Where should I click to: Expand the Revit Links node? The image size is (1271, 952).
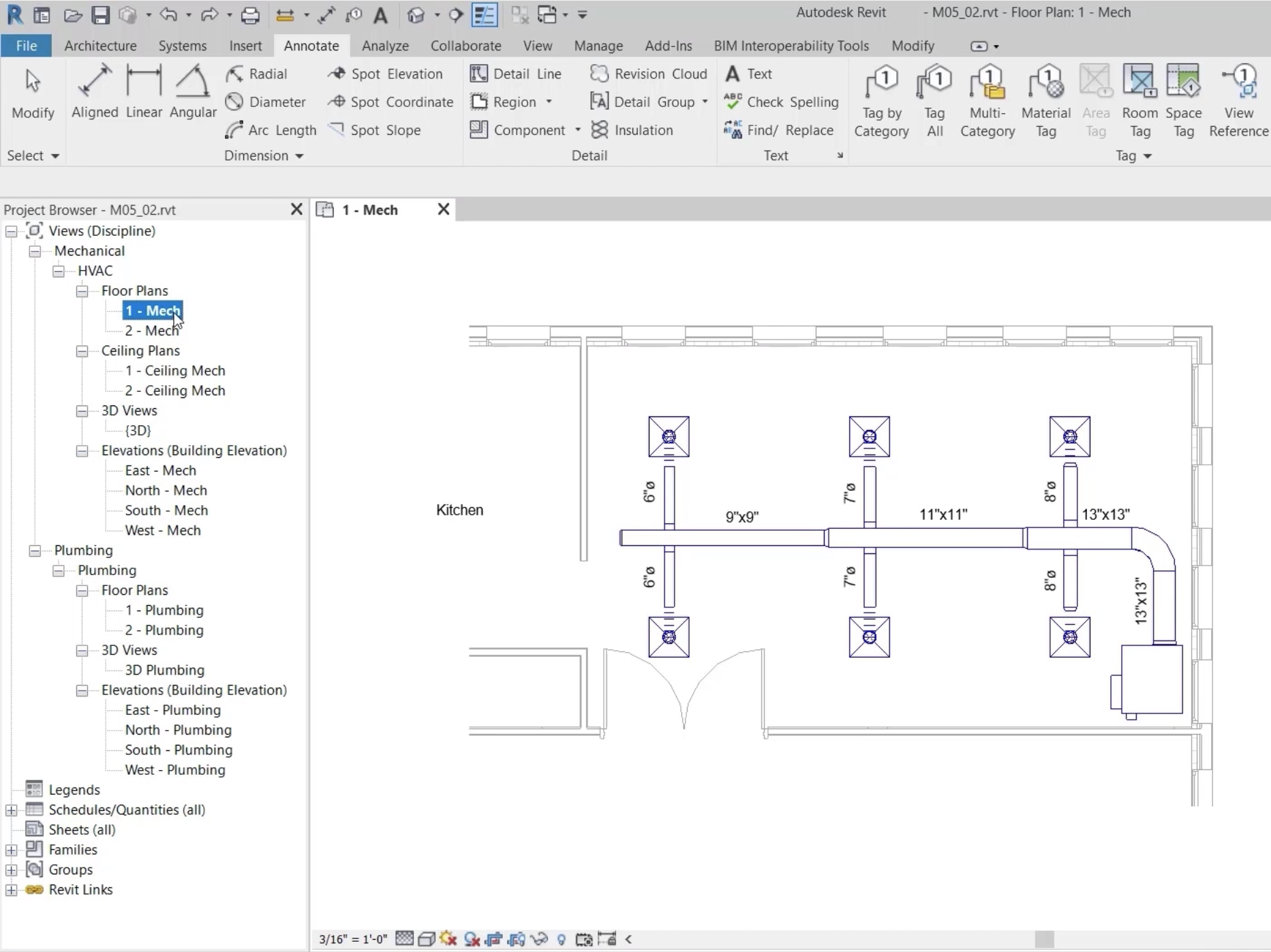pos(12,890)
